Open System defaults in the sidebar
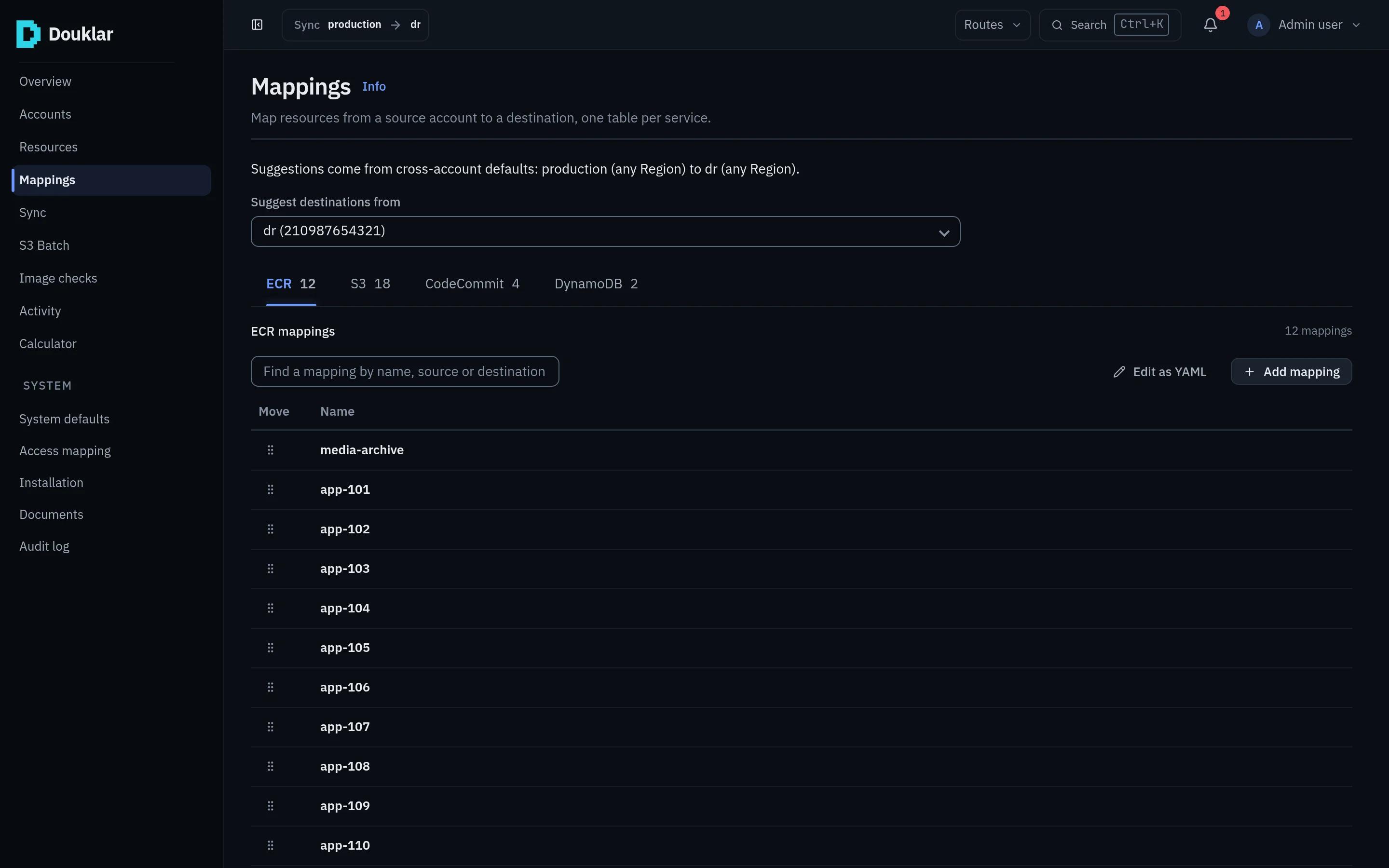Screen dimensions: 1389x868 tap(111, 419)
